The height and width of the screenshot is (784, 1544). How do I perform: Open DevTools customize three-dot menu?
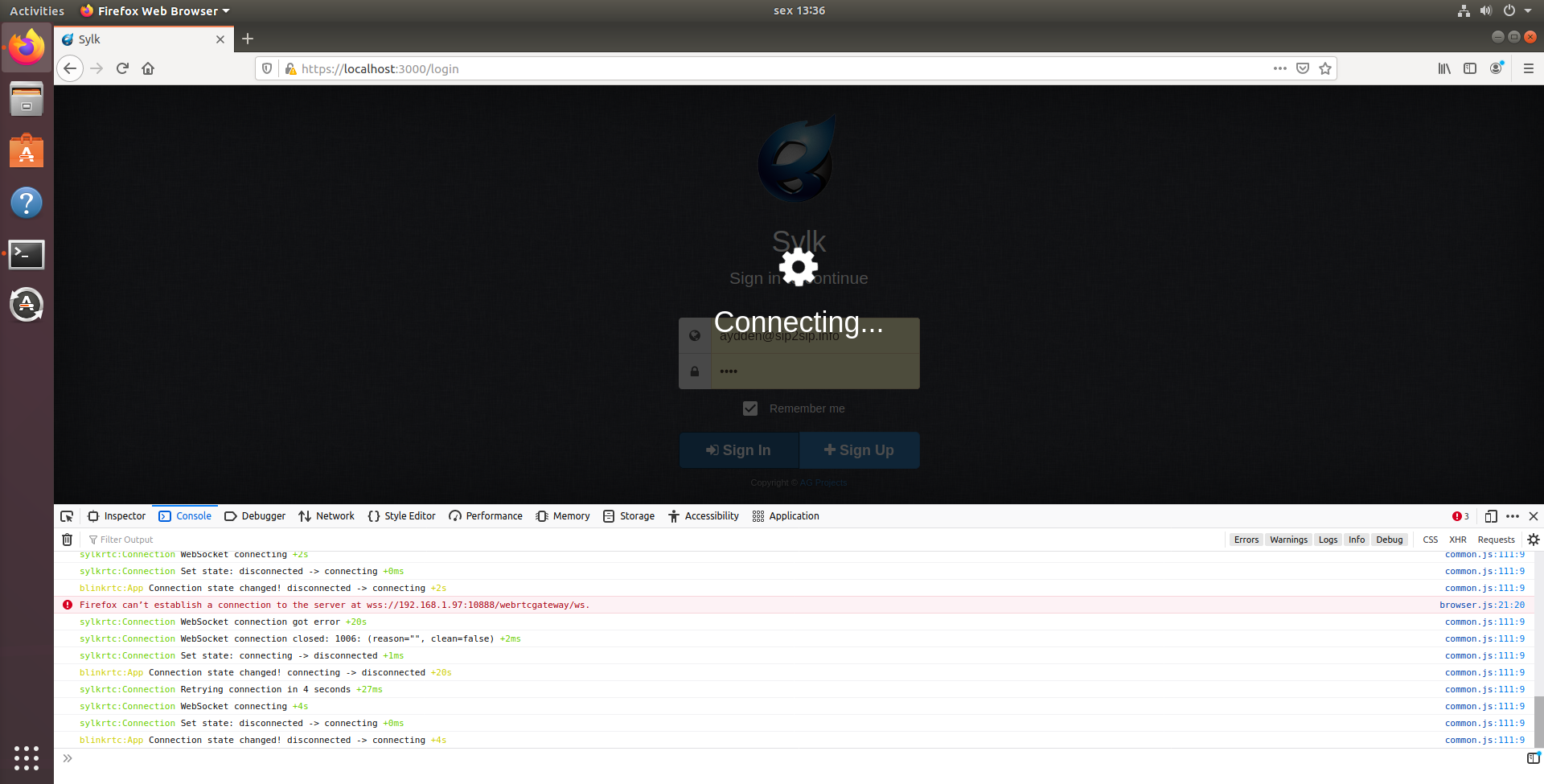(1513, 516)
